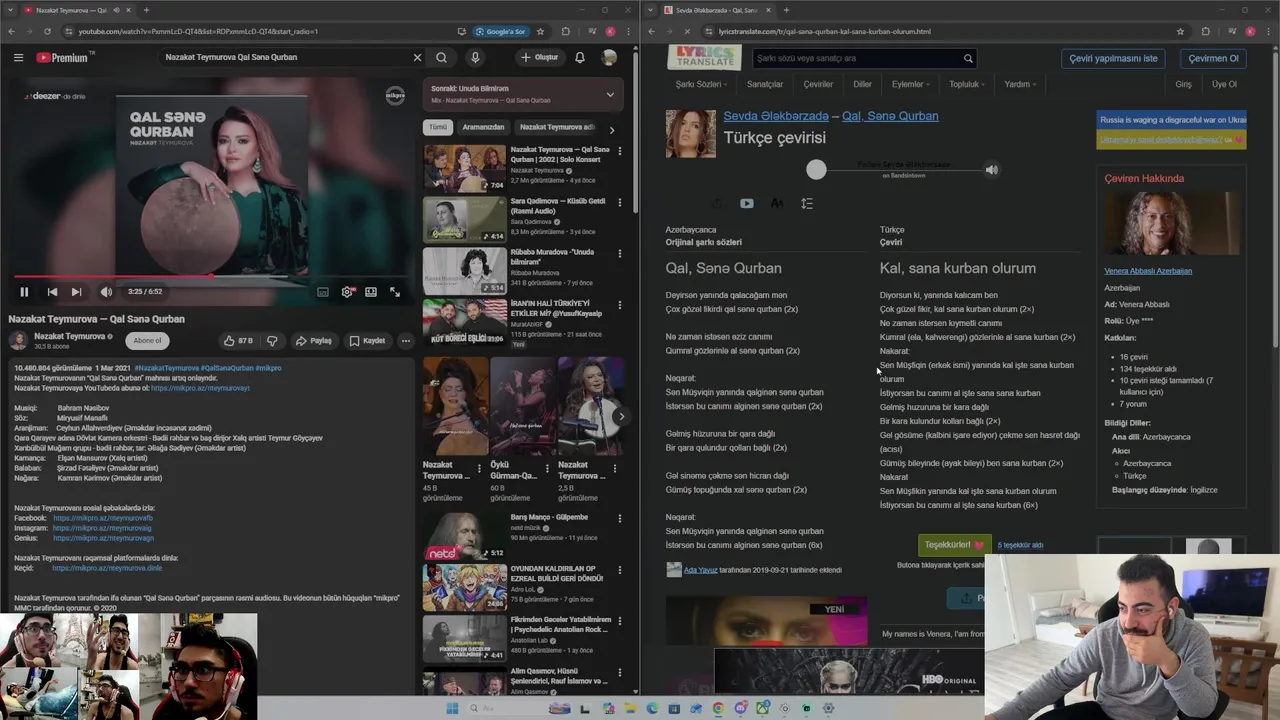
Task: Start YouTube voice search microphone
Action: click(x=475, y=57)
